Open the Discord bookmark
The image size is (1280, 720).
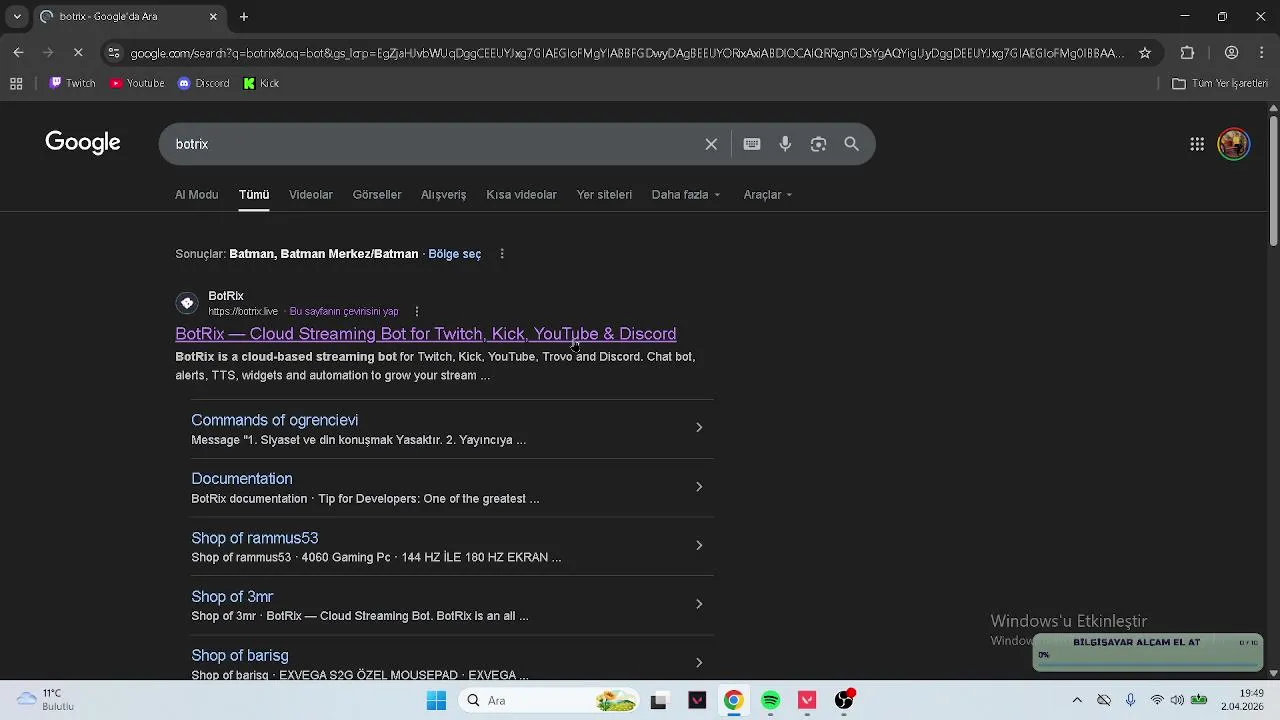point(203,83)
